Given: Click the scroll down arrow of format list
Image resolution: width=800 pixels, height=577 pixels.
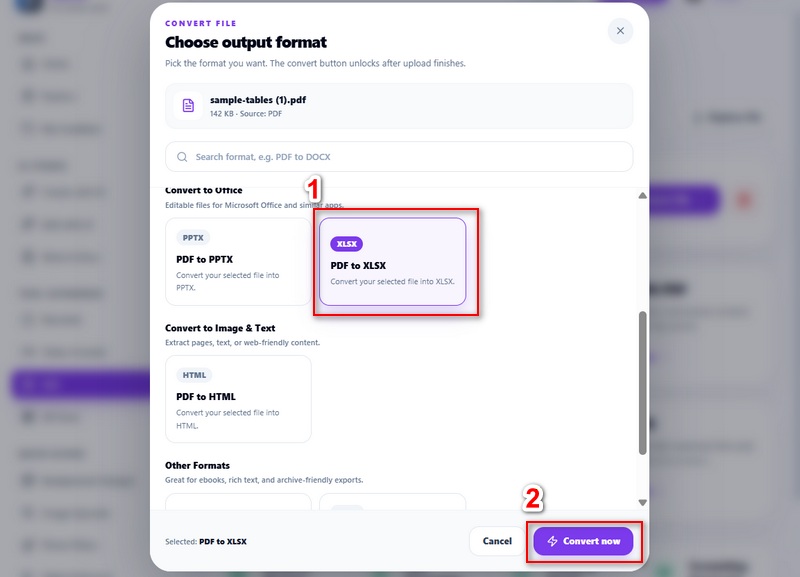Looking at the screenshot, I should pyautogui.click(x=642, y=503).
